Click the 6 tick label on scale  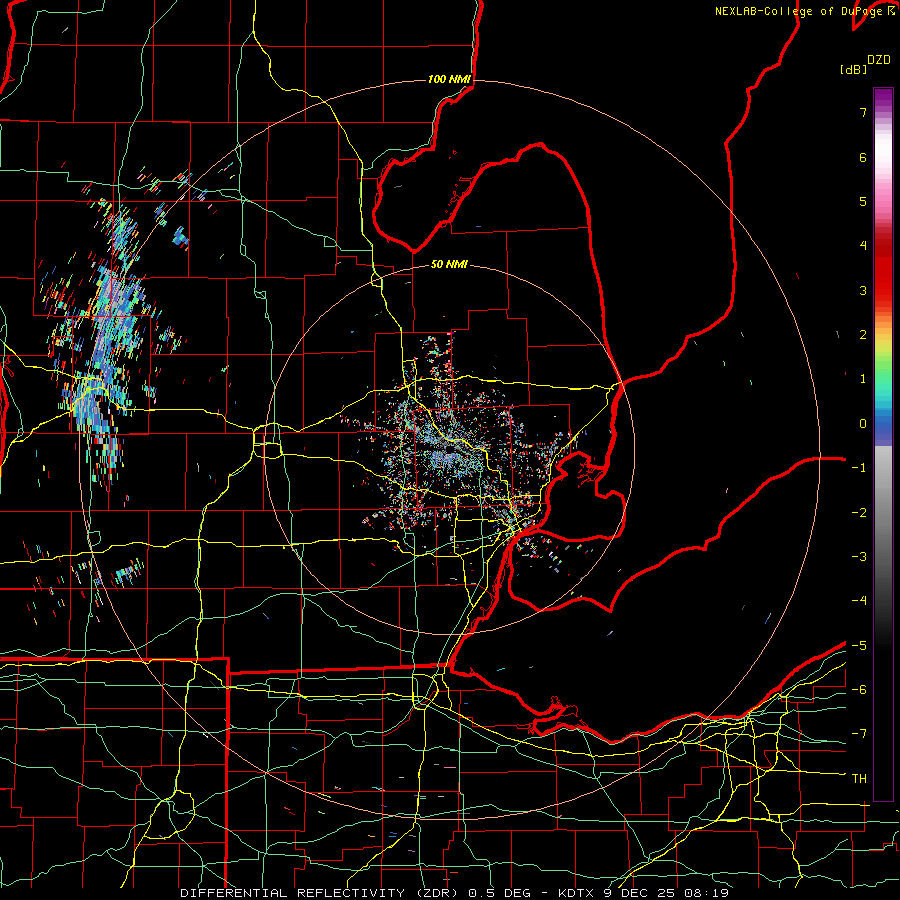863,157
